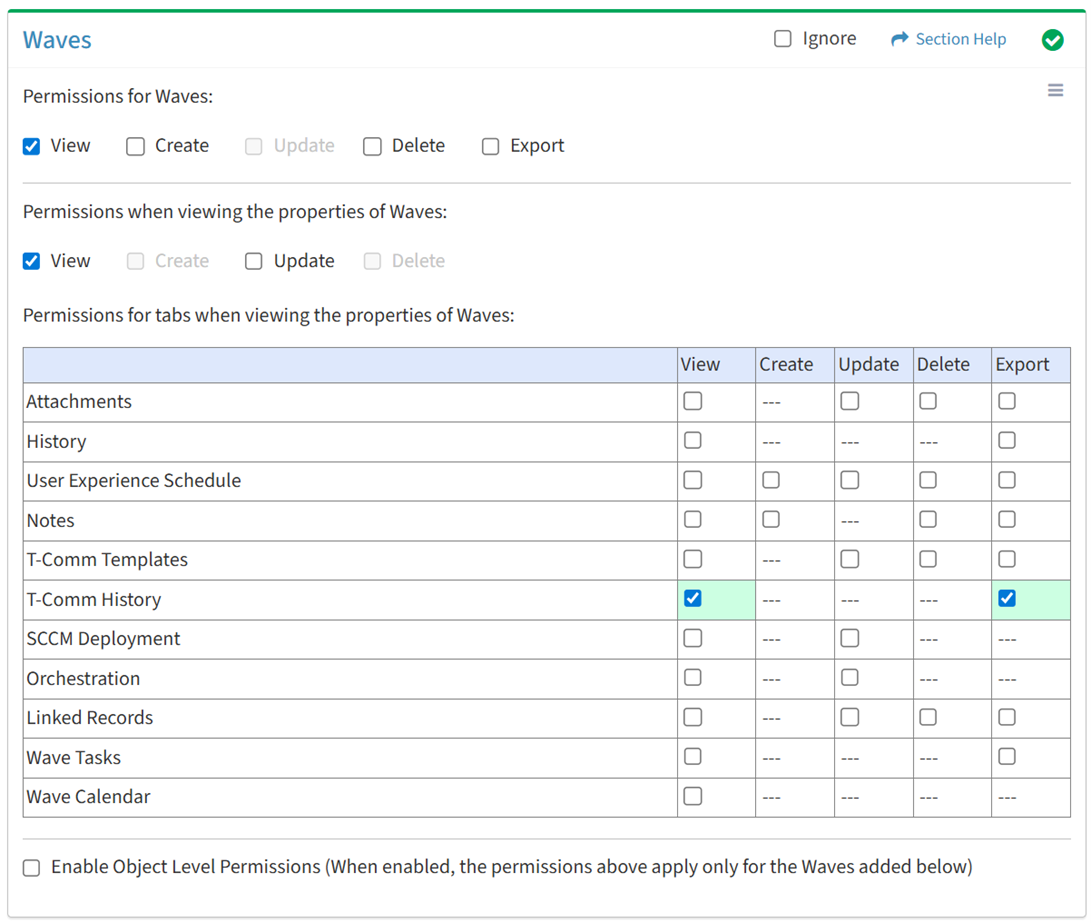Open the Section Help link
This screenshot has width=1091, height=923.
[x=960, y=39]
